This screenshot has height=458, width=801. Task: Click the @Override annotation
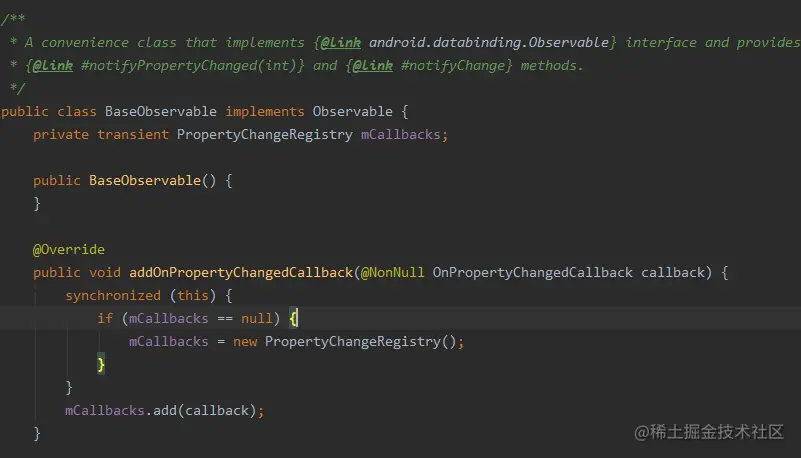click(x=69, y=249)
